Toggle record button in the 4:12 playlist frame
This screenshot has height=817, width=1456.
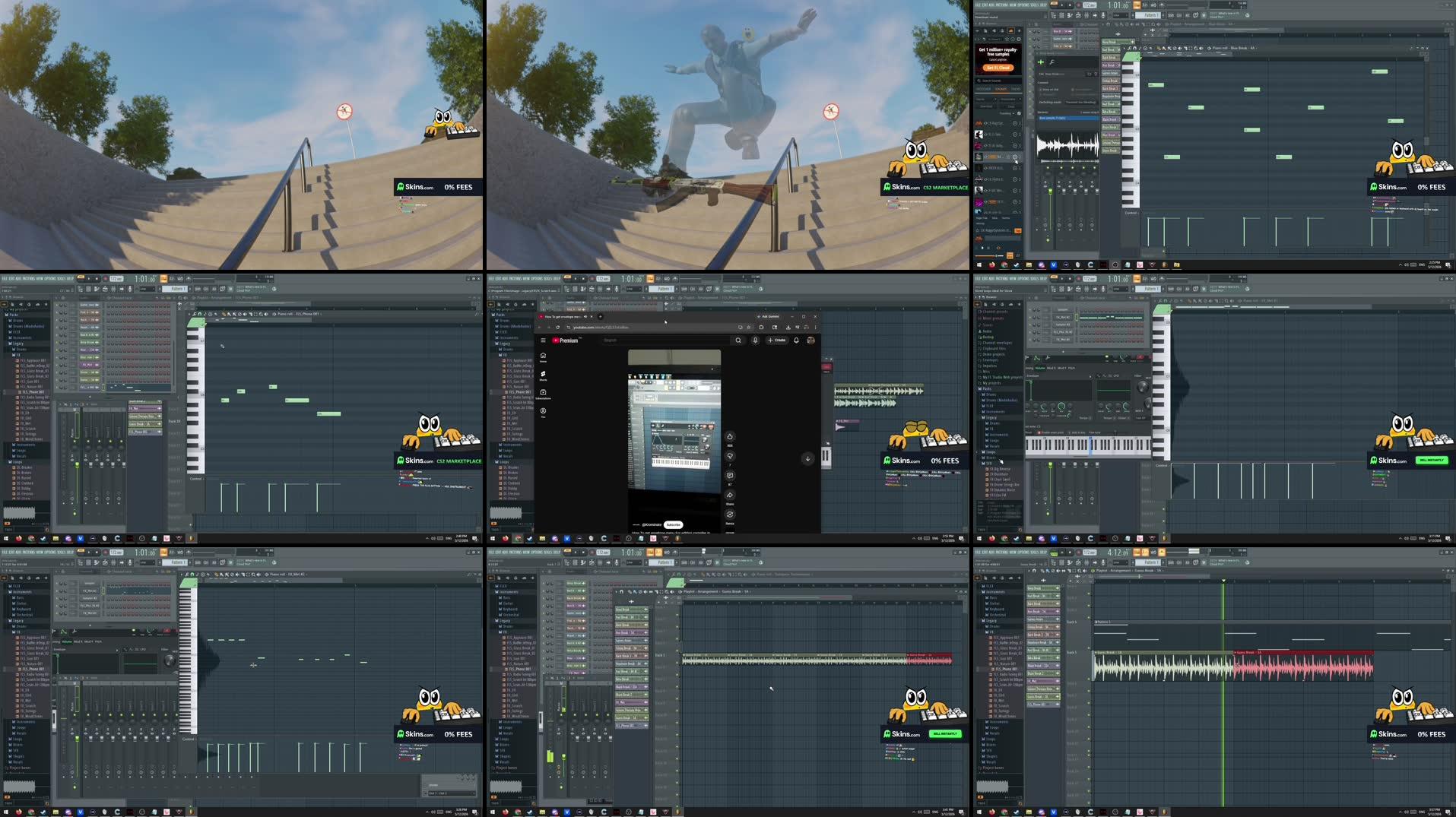pyautogui.click(x=1079, y=553)
